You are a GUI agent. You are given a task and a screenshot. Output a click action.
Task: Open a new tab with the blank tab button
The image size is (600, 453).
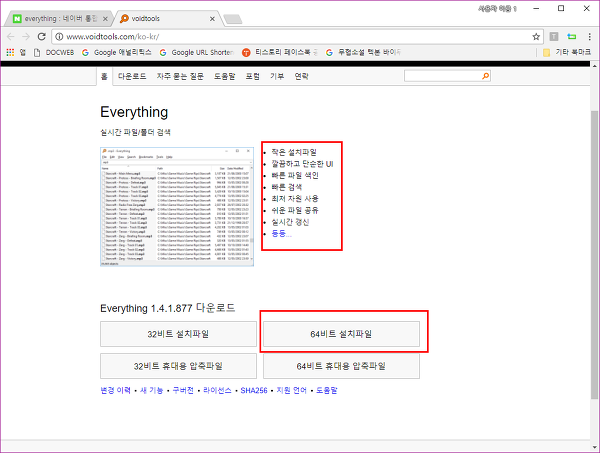[233, 19]
